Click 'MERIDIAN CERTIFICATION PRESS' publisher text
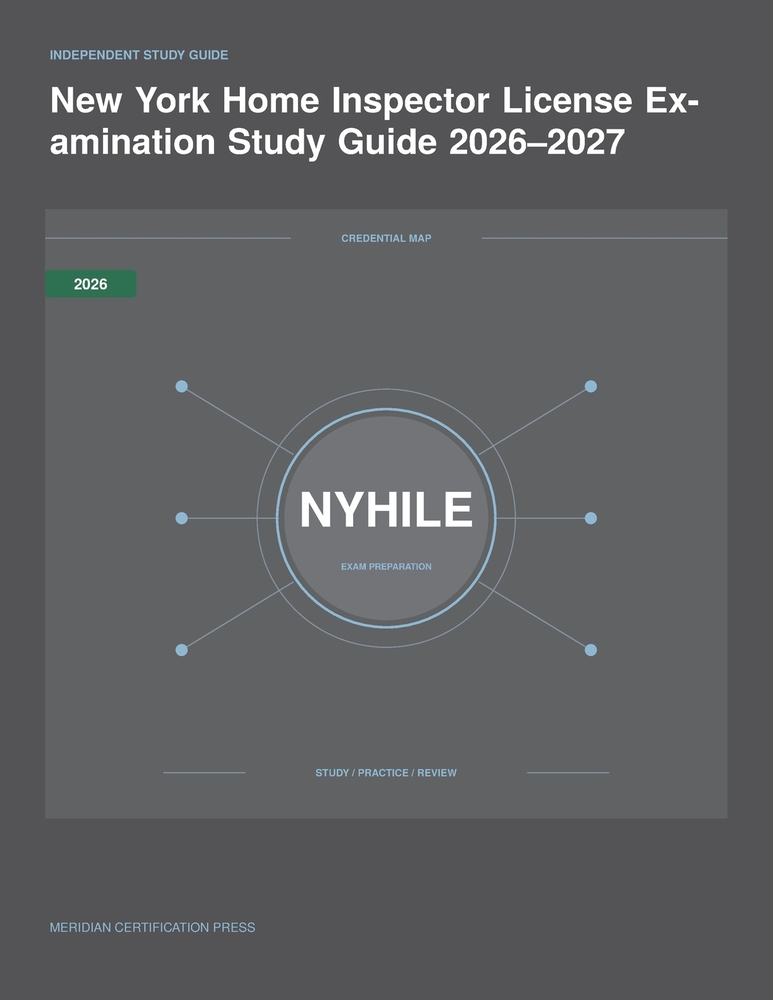773x1000 pixels. pyautogui.click(x=152, y=927)
